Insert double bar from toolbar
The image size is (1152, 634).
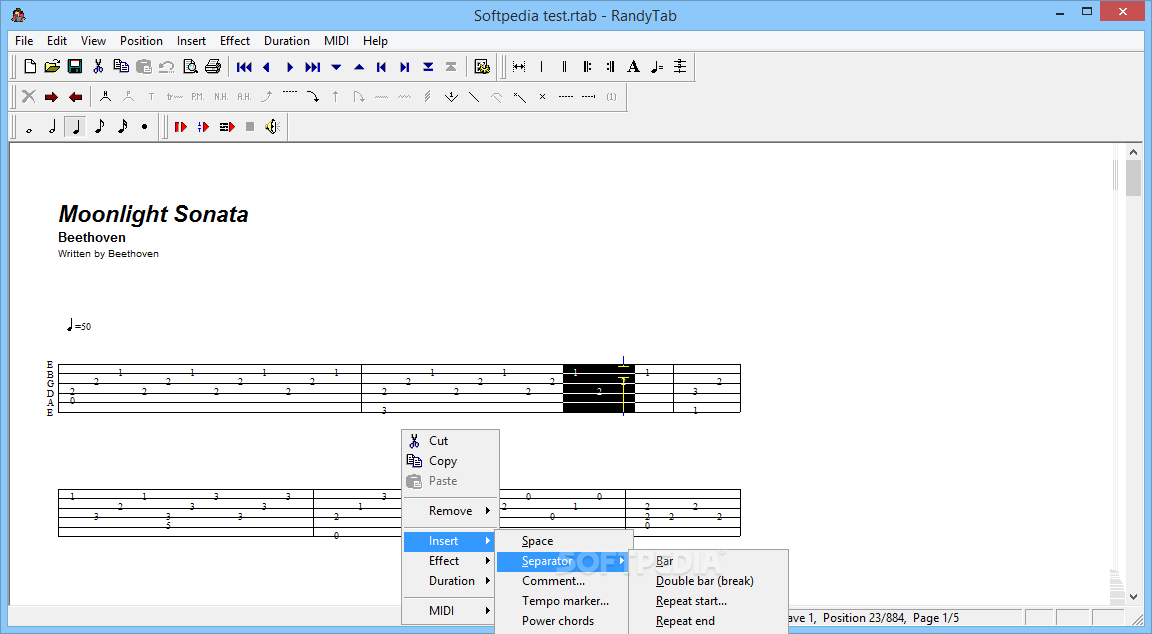tap(564, 67)
